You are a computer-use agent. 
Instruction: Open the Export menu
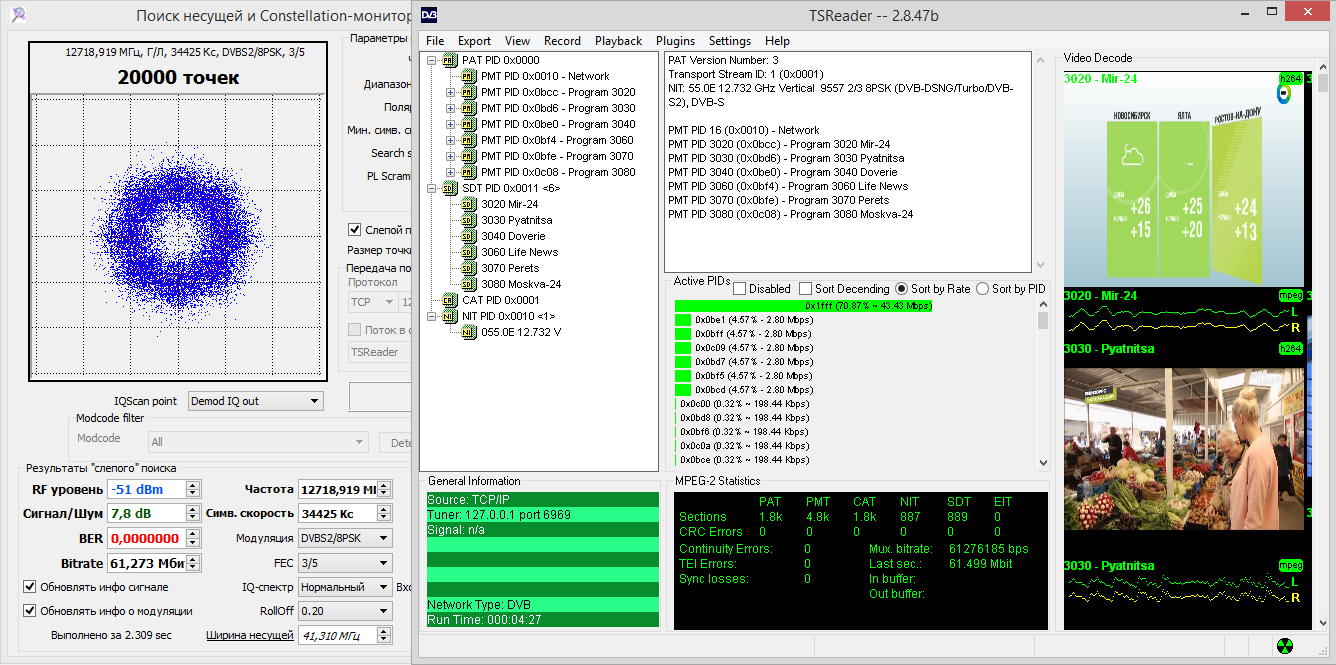475,41
